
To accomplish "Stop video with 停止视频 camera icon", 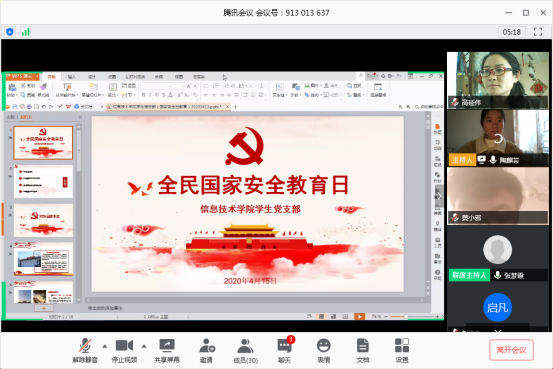I will pos(124,350).
